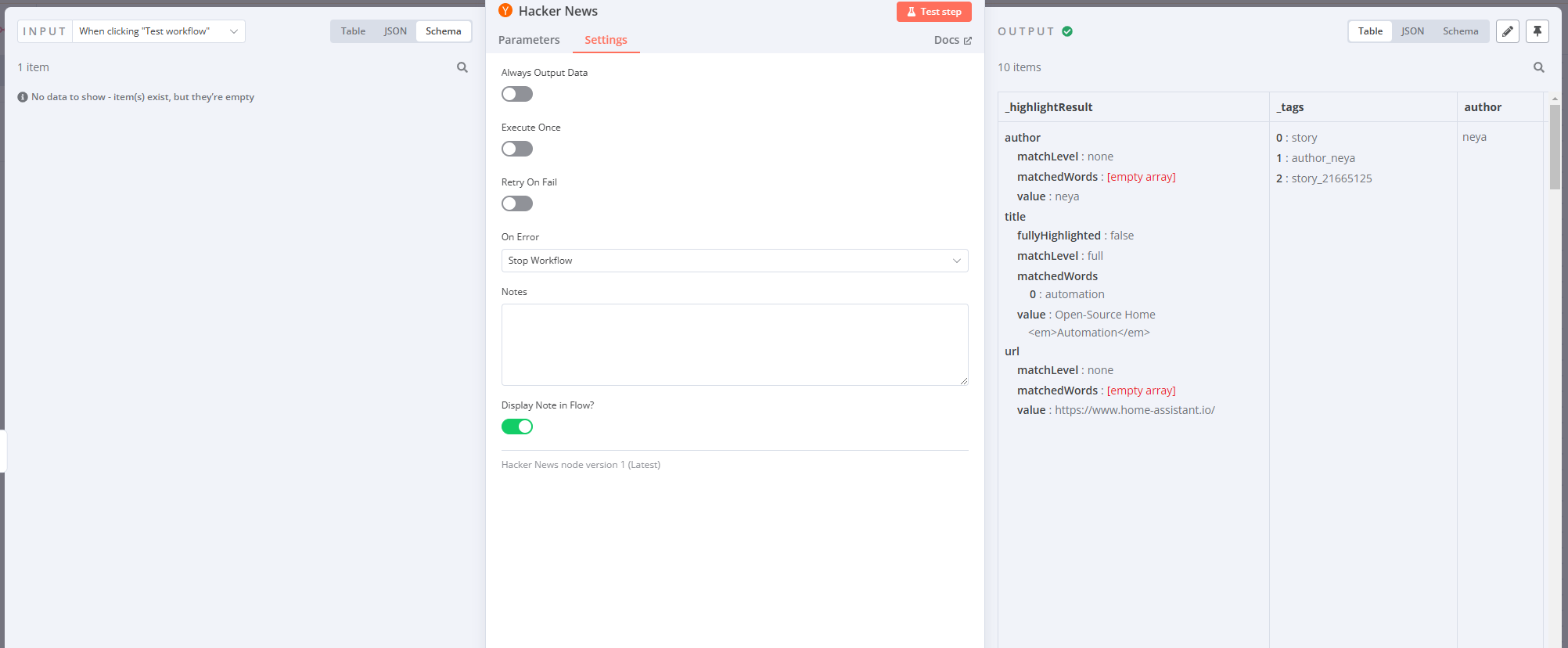Disable Display Note in Flow toggle
Screen dimensions: 1568x648
[x=517, y=427]
